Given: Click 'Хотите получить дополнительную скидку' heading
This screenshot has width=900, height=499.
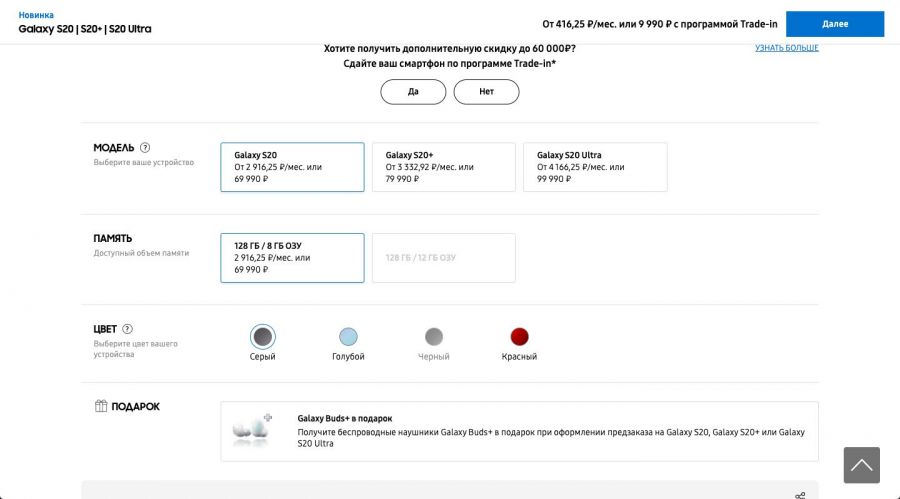Looking at the screenshot, I should pyautogui.click(x=450, y=49).
